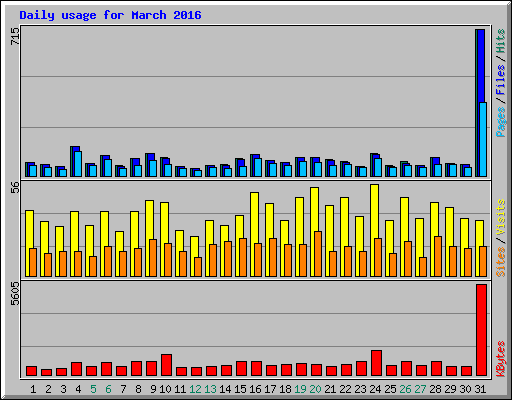
Task: Click the orange sites bar for day 28
Action: click(438, 256)
